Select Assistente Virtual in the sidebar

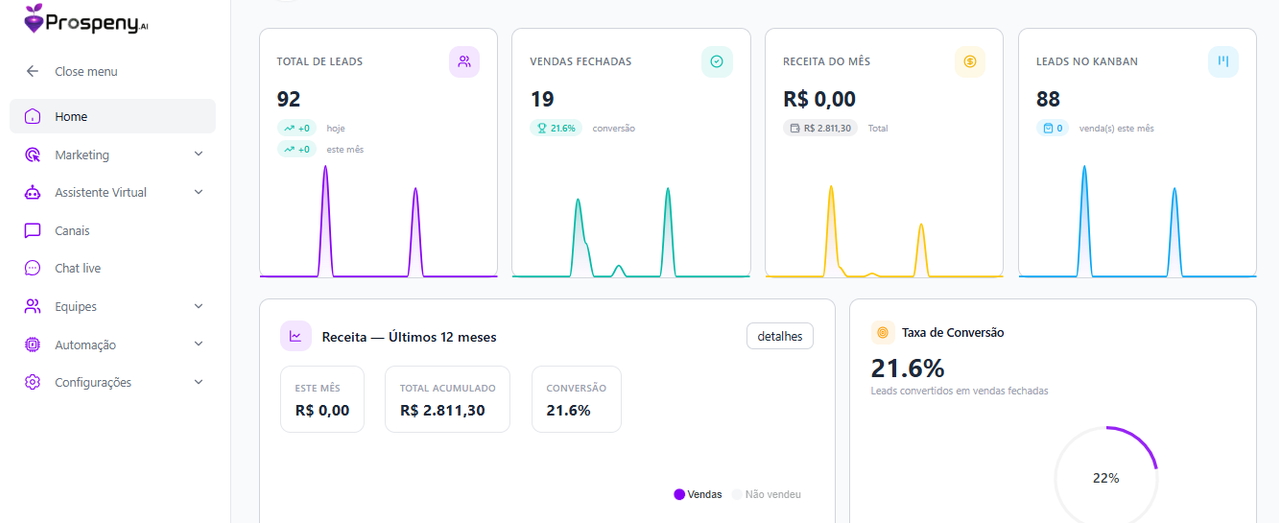[113, 192]
